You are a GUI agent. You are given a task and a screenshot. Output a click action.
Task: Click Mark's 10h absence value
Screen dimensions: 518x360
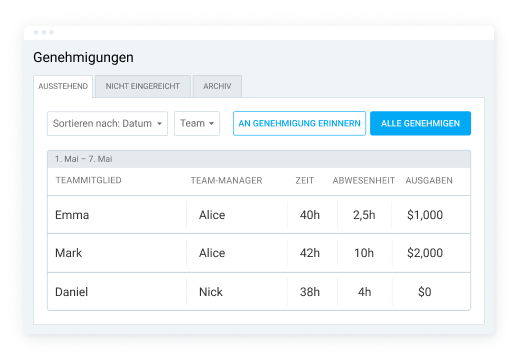[x=364, y=253]
